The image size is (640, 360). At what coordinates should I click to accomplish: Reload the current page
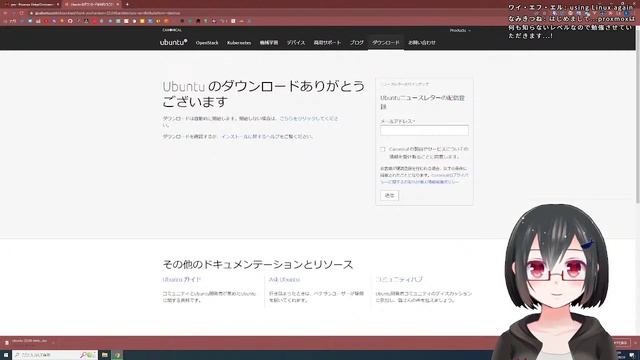coord(21,13)
